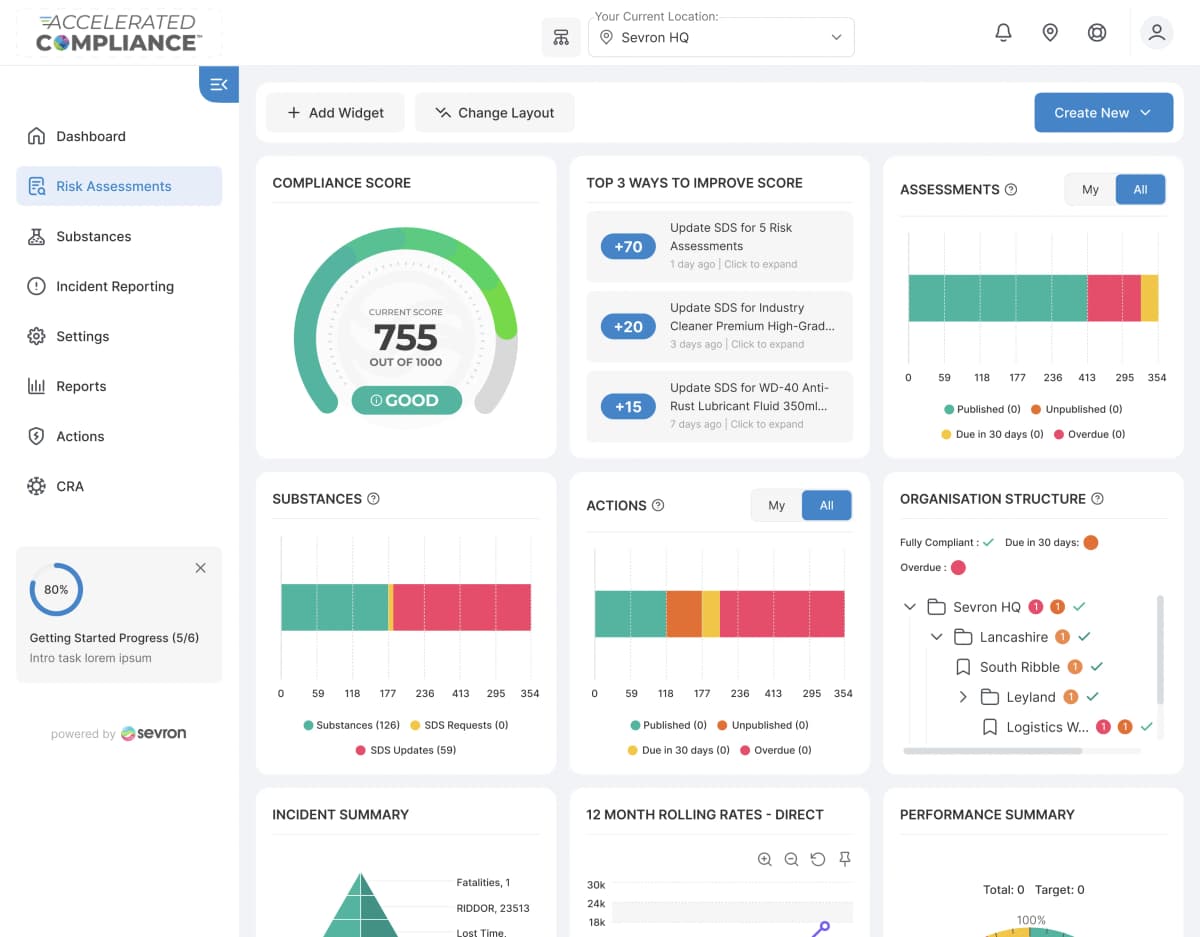Dismiss the Getting Started Progress card
Image resolution: width=1200 pixels, height=937 pixels.
[200, 567]
